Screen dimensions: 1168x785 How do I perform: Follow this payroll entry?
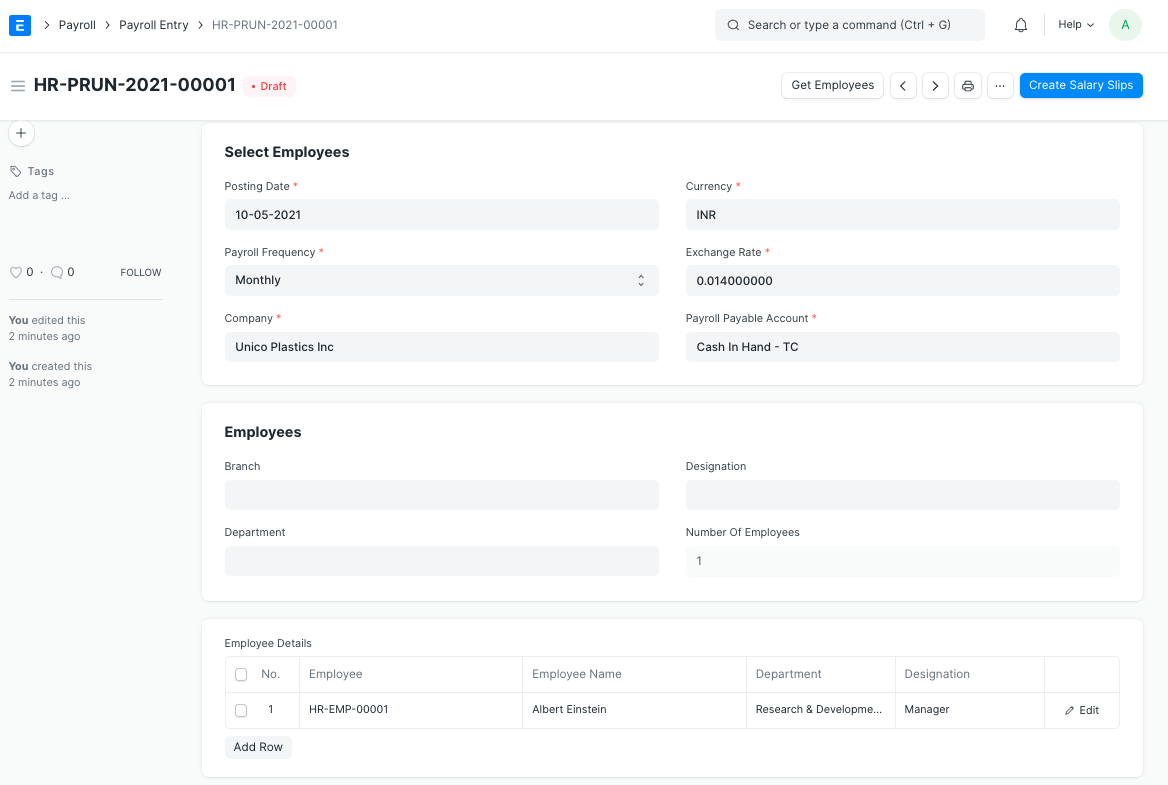(140, 271)
